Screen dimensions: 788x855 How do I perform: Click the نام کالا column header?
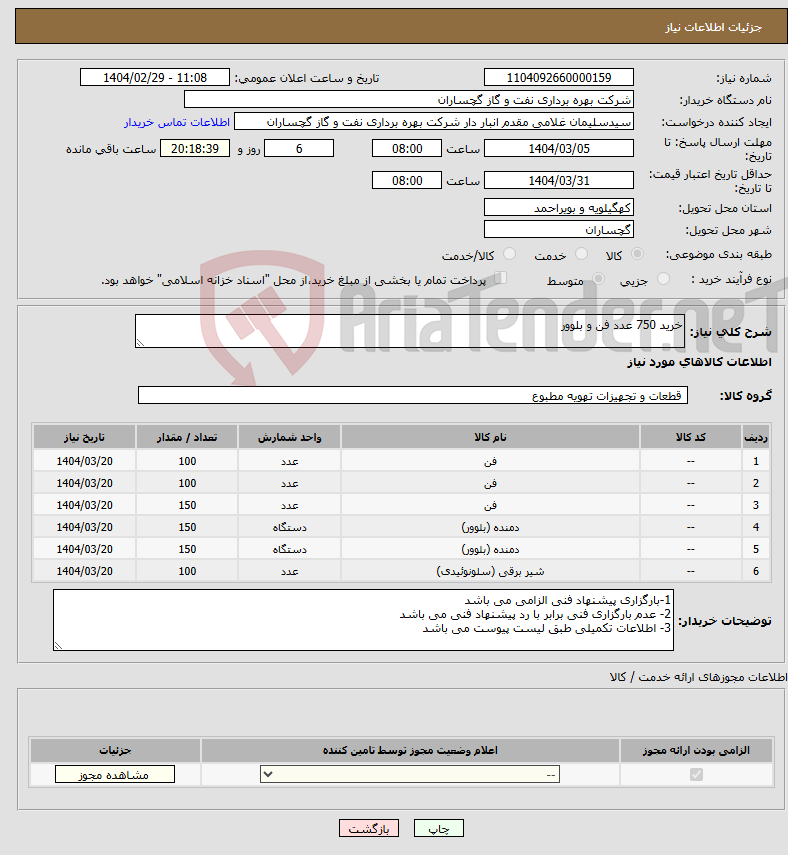[x=490, y=437]
